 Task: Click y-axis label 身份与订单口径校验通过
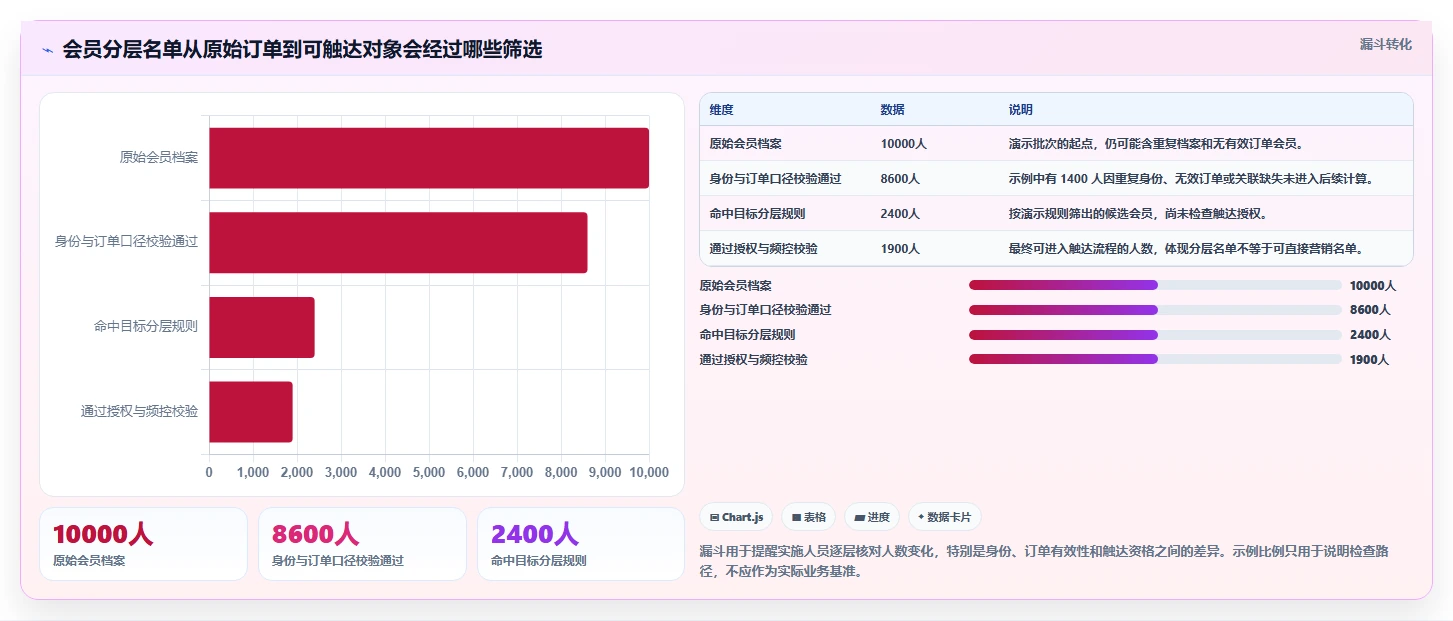(127, 242)
